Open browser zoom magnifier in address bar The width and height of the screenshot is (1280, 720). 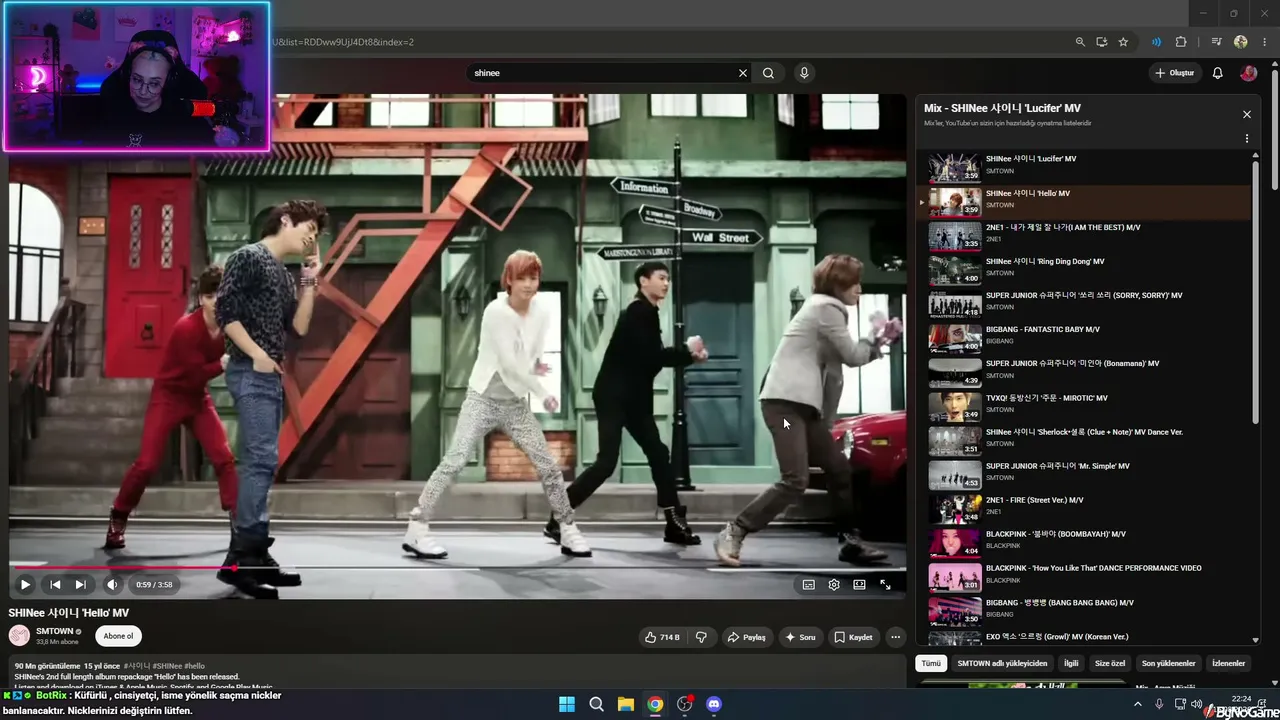point(1080,42)
